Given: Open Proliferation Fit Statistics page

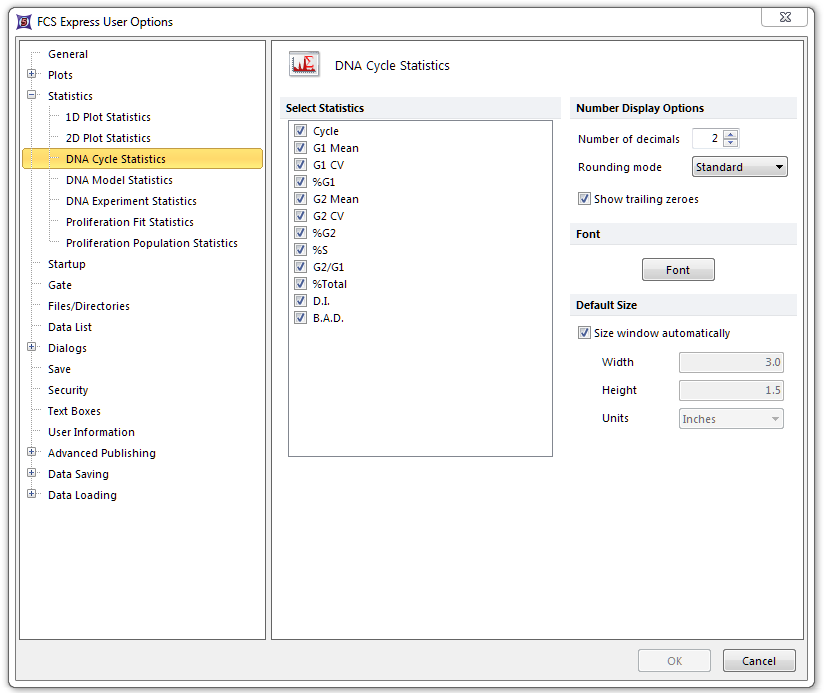Looking at the screenshot, I should click(x=129, y=222).
